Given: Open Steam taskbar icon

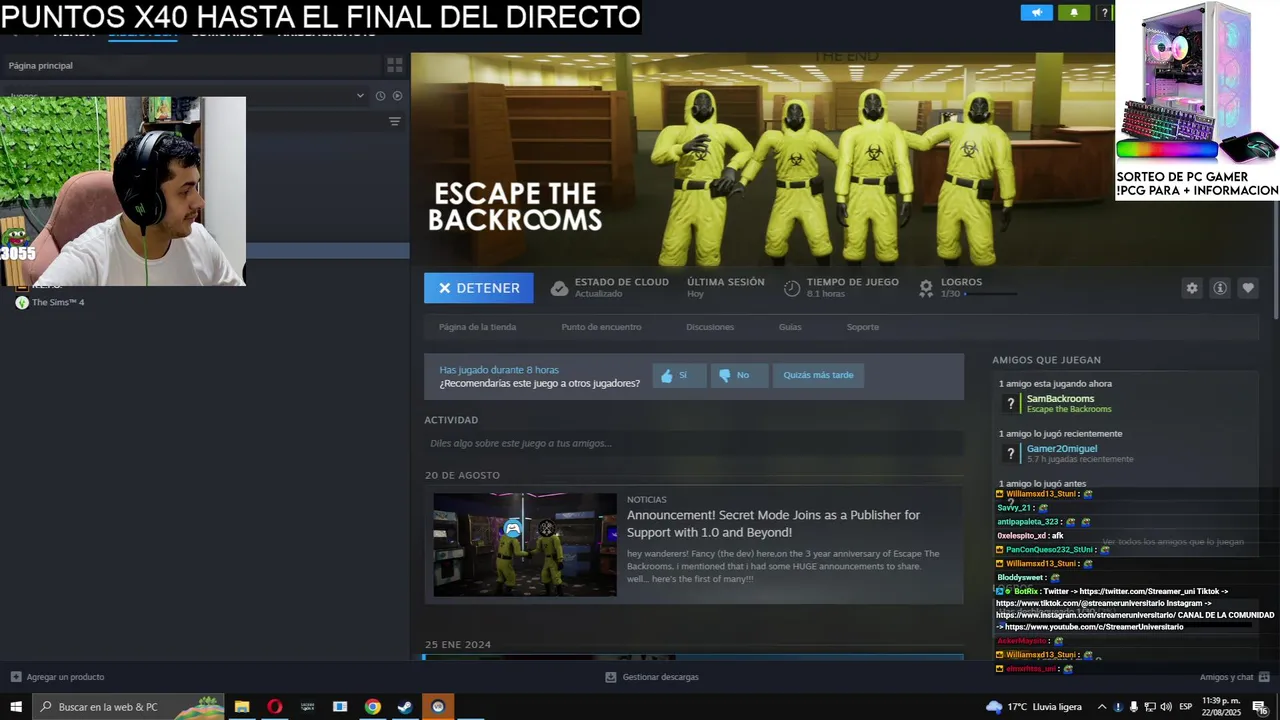Looking at the screenshot, I should tap(405, 707).
